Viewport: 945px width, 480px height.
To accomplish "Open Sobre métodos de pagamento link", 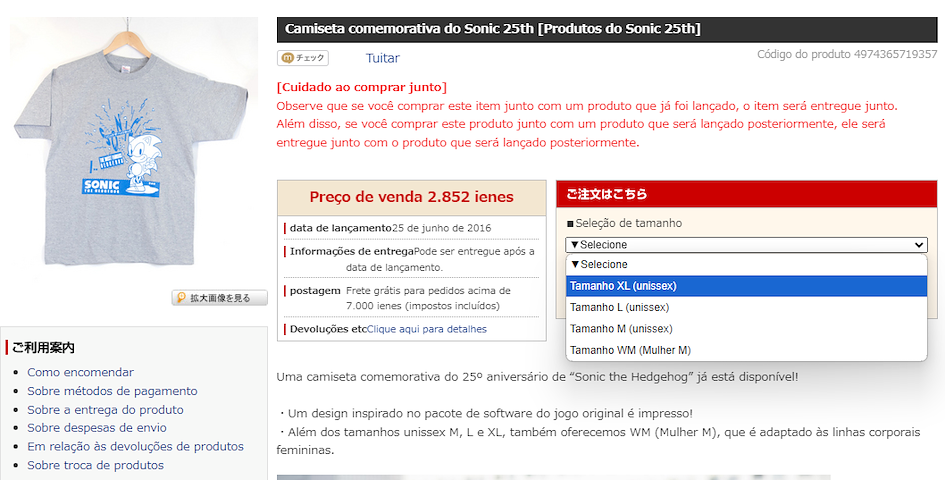I will click(112, 391).
